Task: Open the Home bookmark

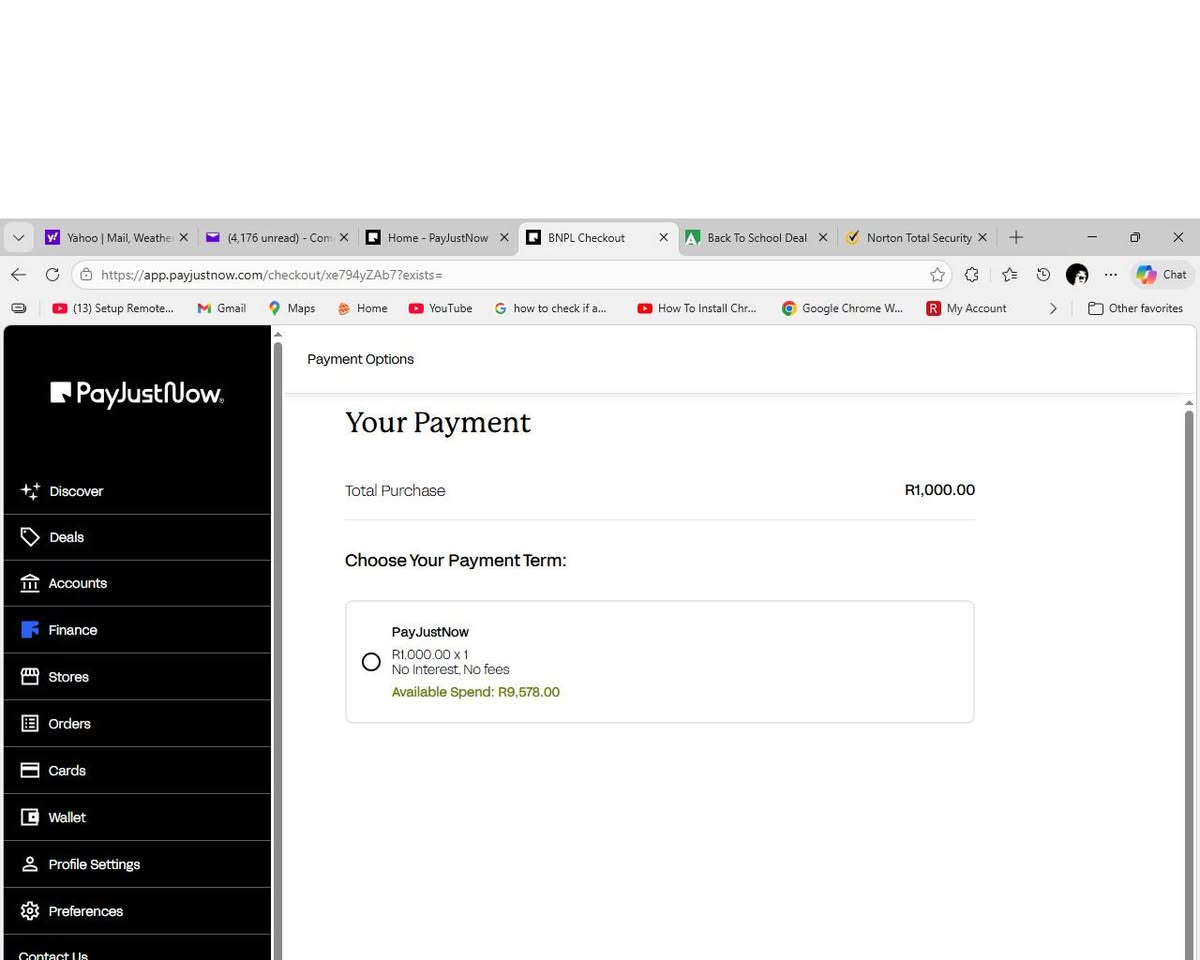Action: [362, 308]
